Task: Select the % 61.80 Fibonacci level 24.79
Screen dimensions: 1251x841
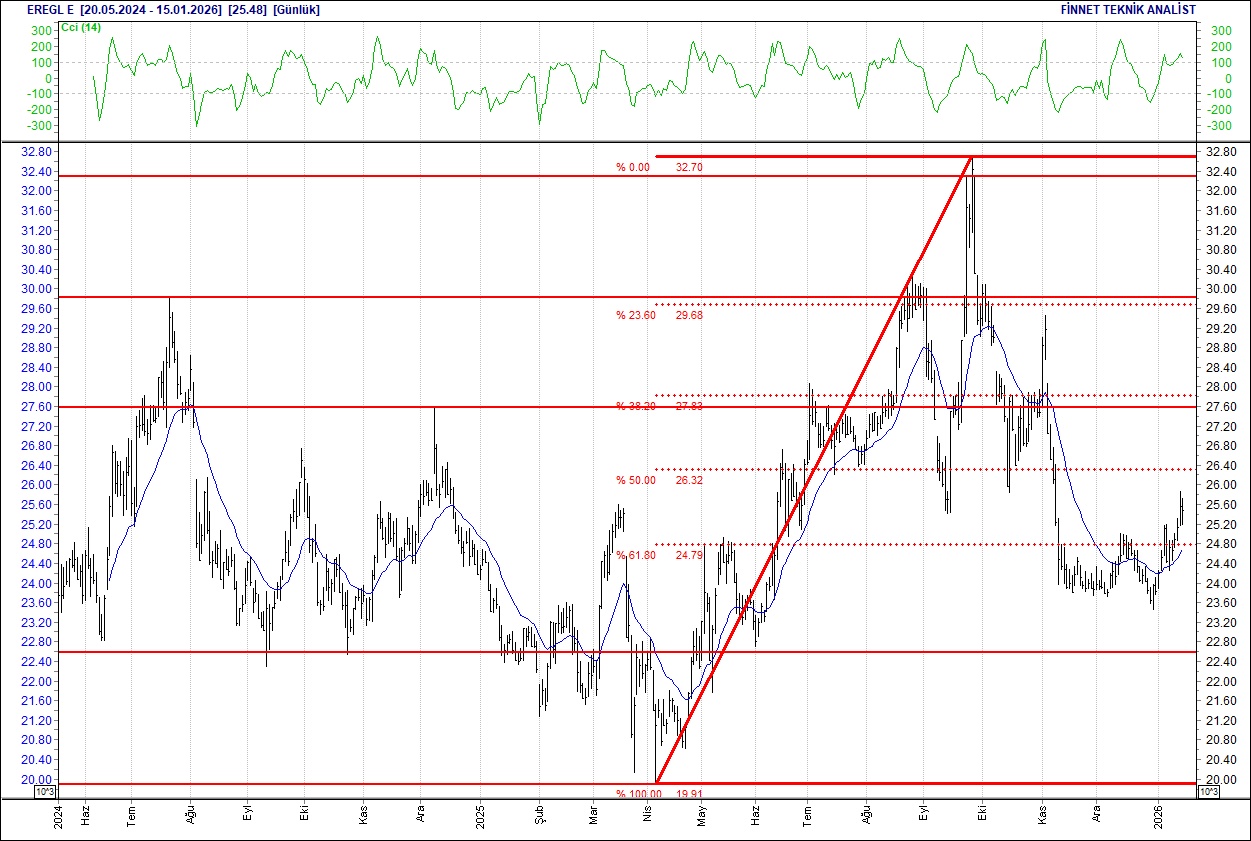Action: pyautogui.click(x=655, y=554)
